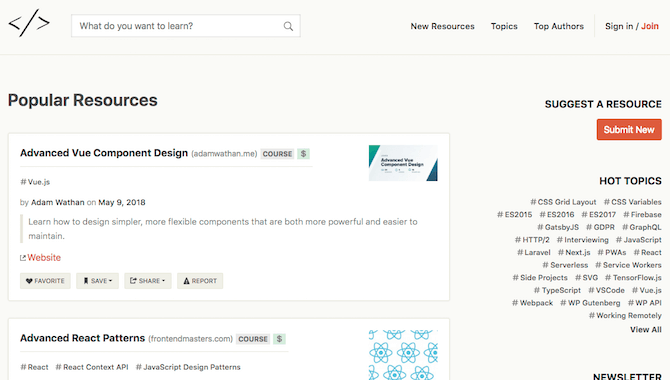Screen dimensions: 670x380
Task: Open New Resources page
Action: pos(442,26)
